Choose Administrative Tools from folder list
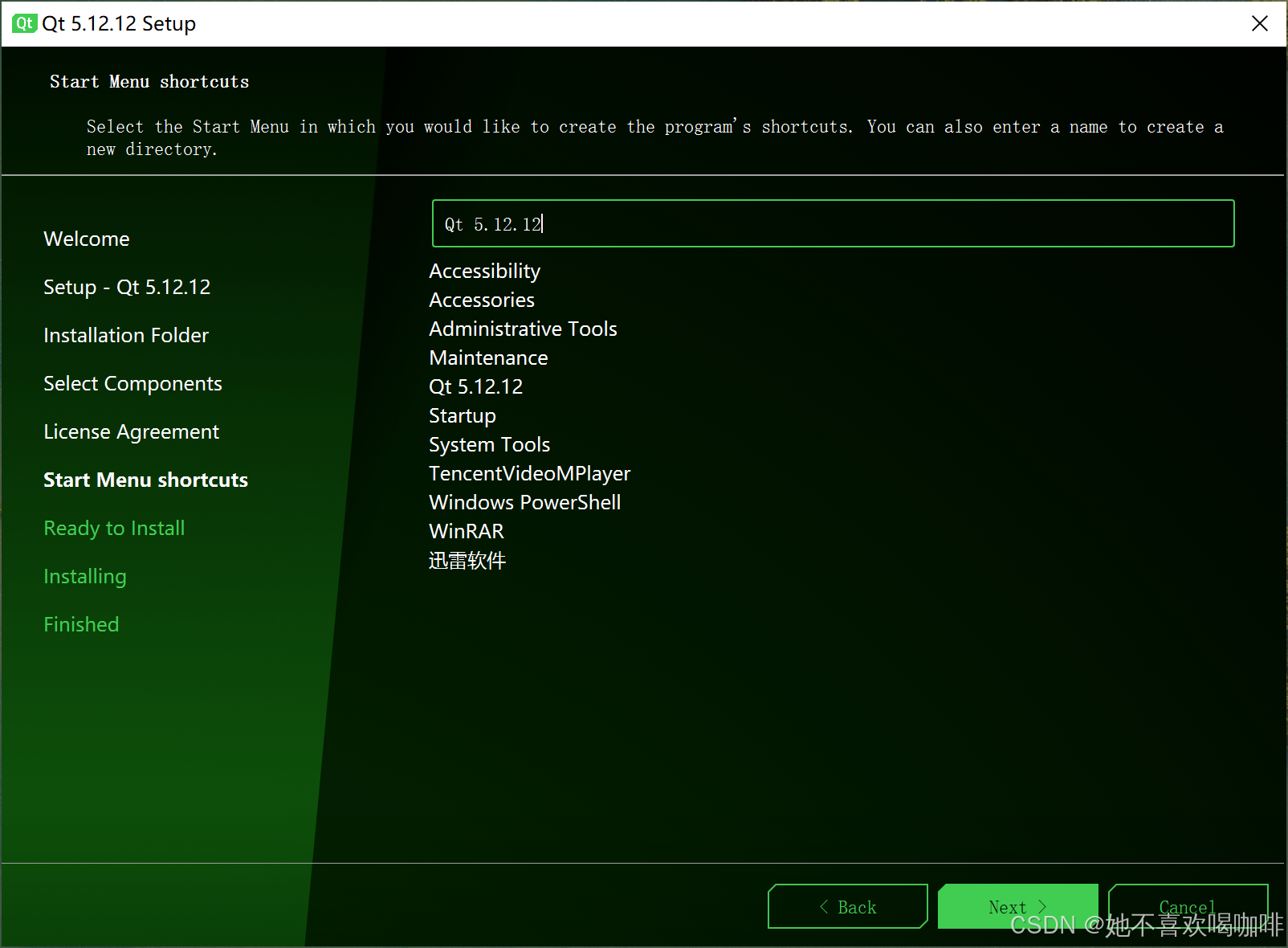Screen dimensions: 1288x948 pos(523,329)
